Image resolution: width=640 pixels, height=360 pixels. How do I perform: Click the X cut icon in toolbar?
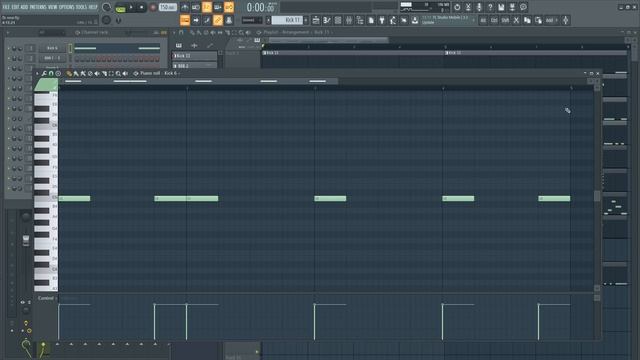click(x=516, y=20)
